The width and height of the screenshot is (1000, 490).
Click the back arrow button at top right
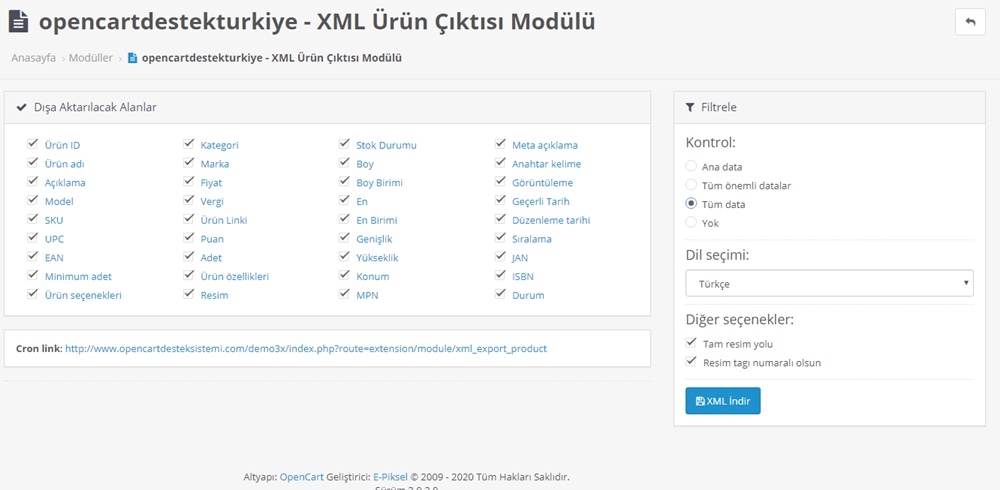(x=970, y=22)
